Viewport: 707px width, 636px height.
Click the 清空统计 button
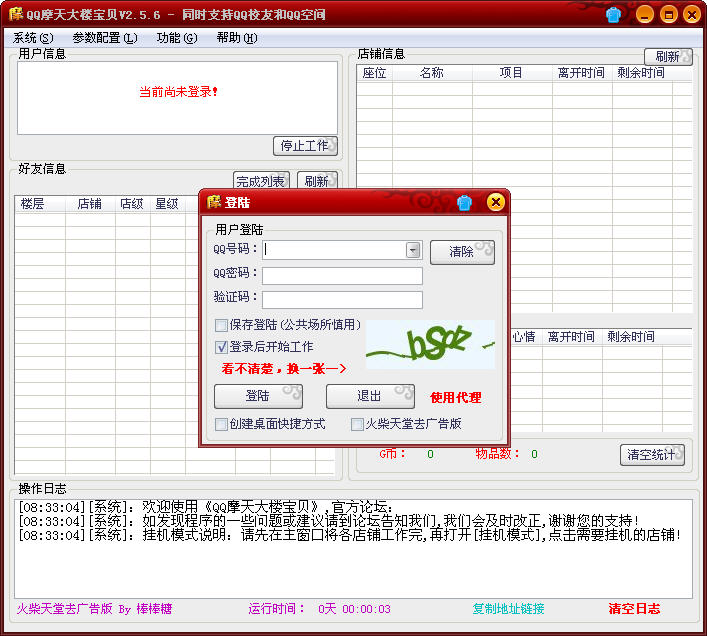[652, 455]
